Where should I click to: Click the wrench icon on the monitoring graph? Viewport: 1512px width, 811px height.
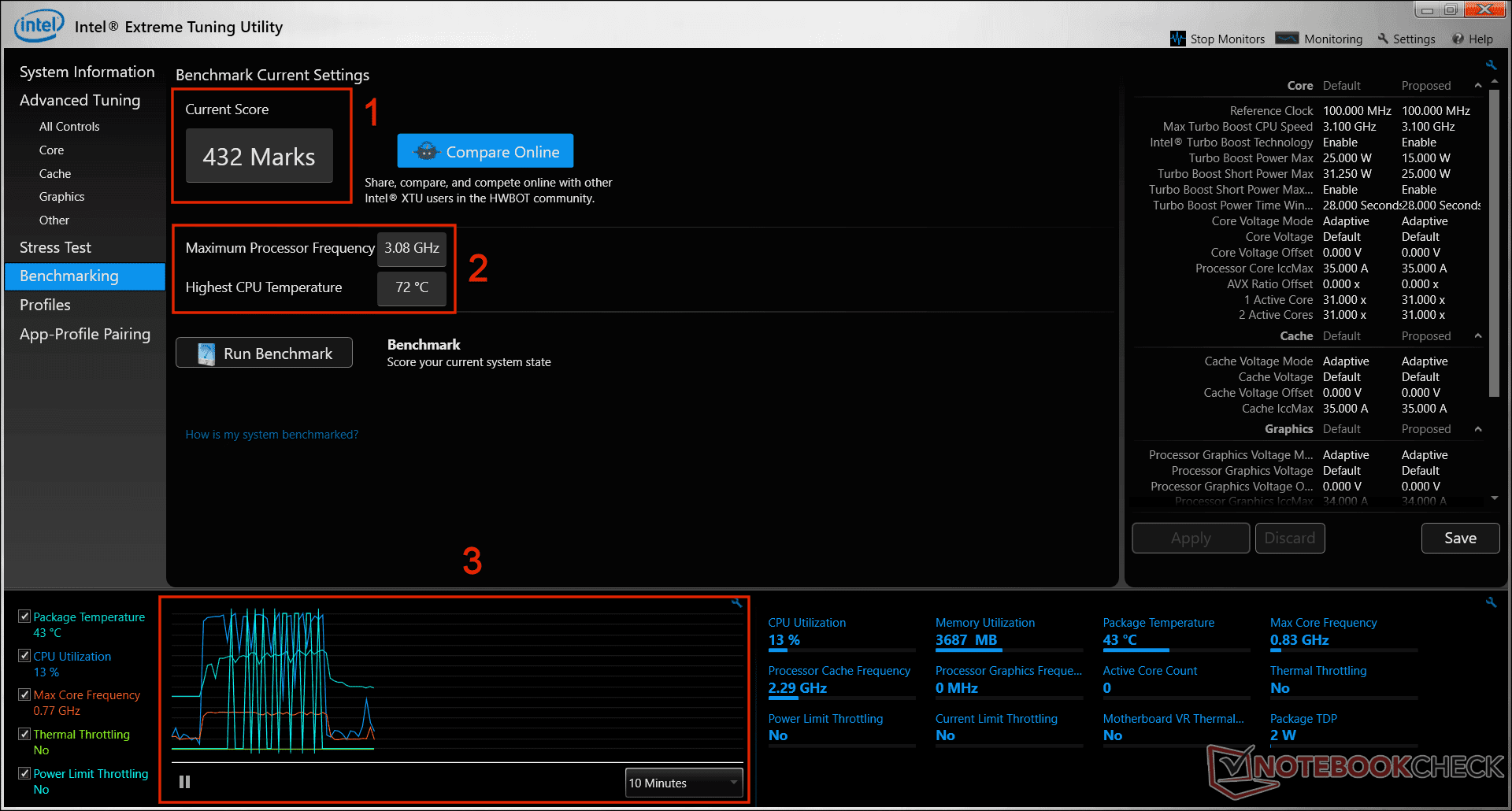tap(737, 603)
